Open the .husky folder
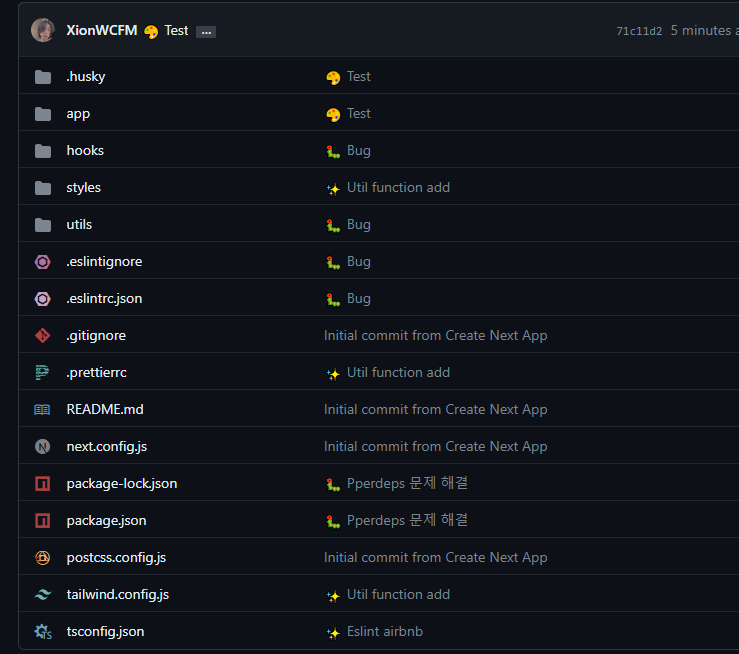The width and height of the screenshot is (739, 654). pos(86,76)
